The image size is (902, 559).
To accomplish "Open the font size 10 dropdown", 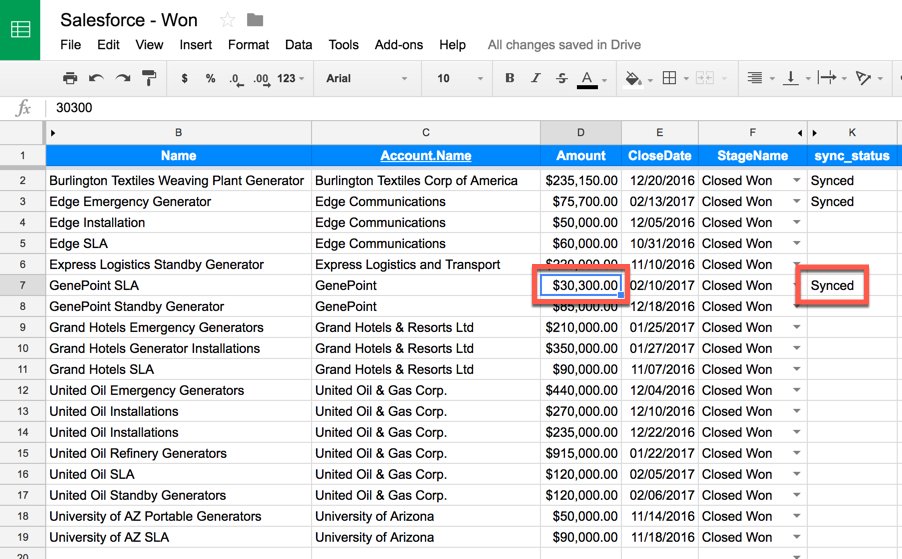I will tap(459, 78).
